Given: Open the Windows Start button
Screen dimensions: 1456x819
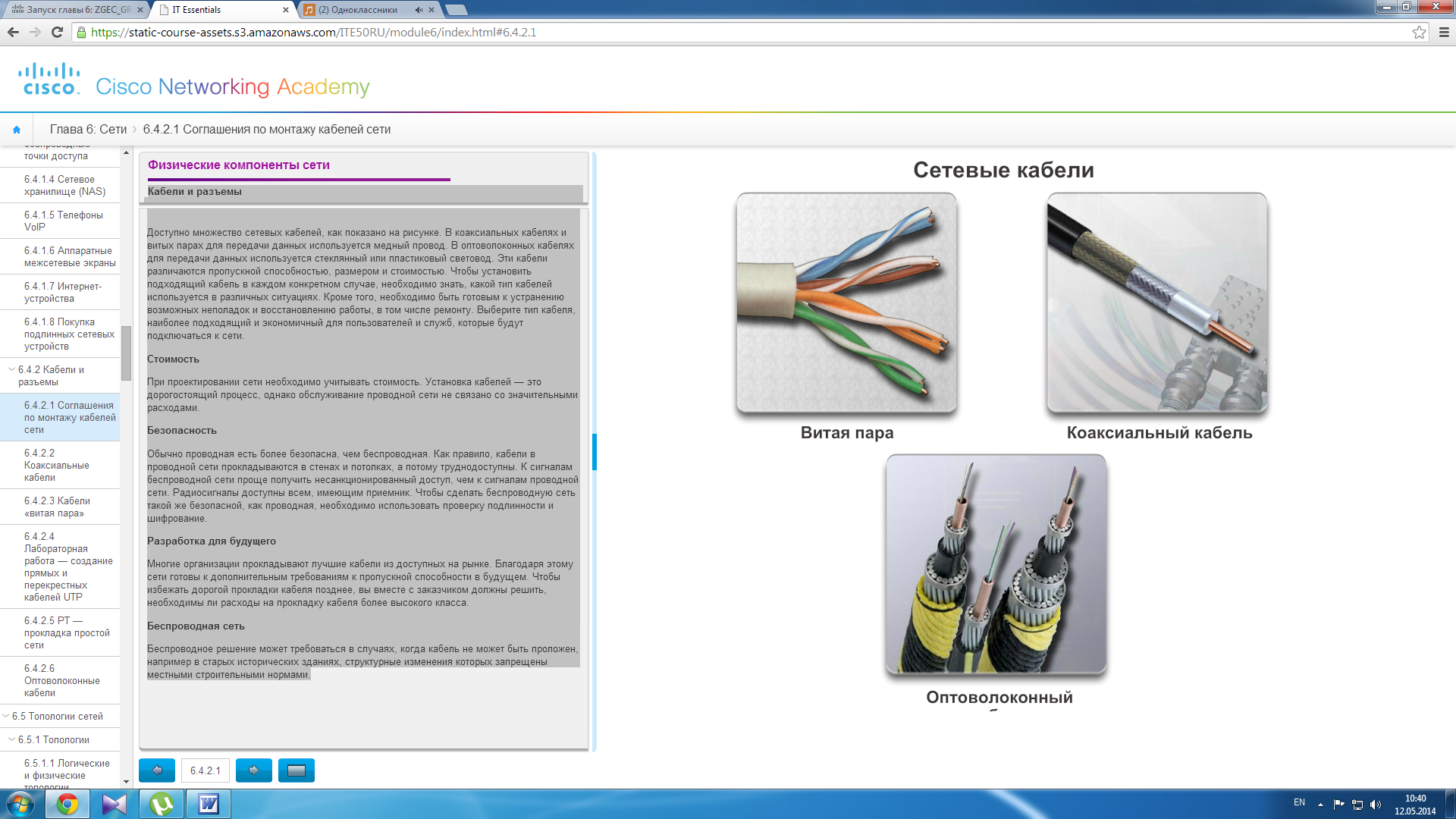Looking at the screenshot, I should pyautogui.click(x=20, y=804).
